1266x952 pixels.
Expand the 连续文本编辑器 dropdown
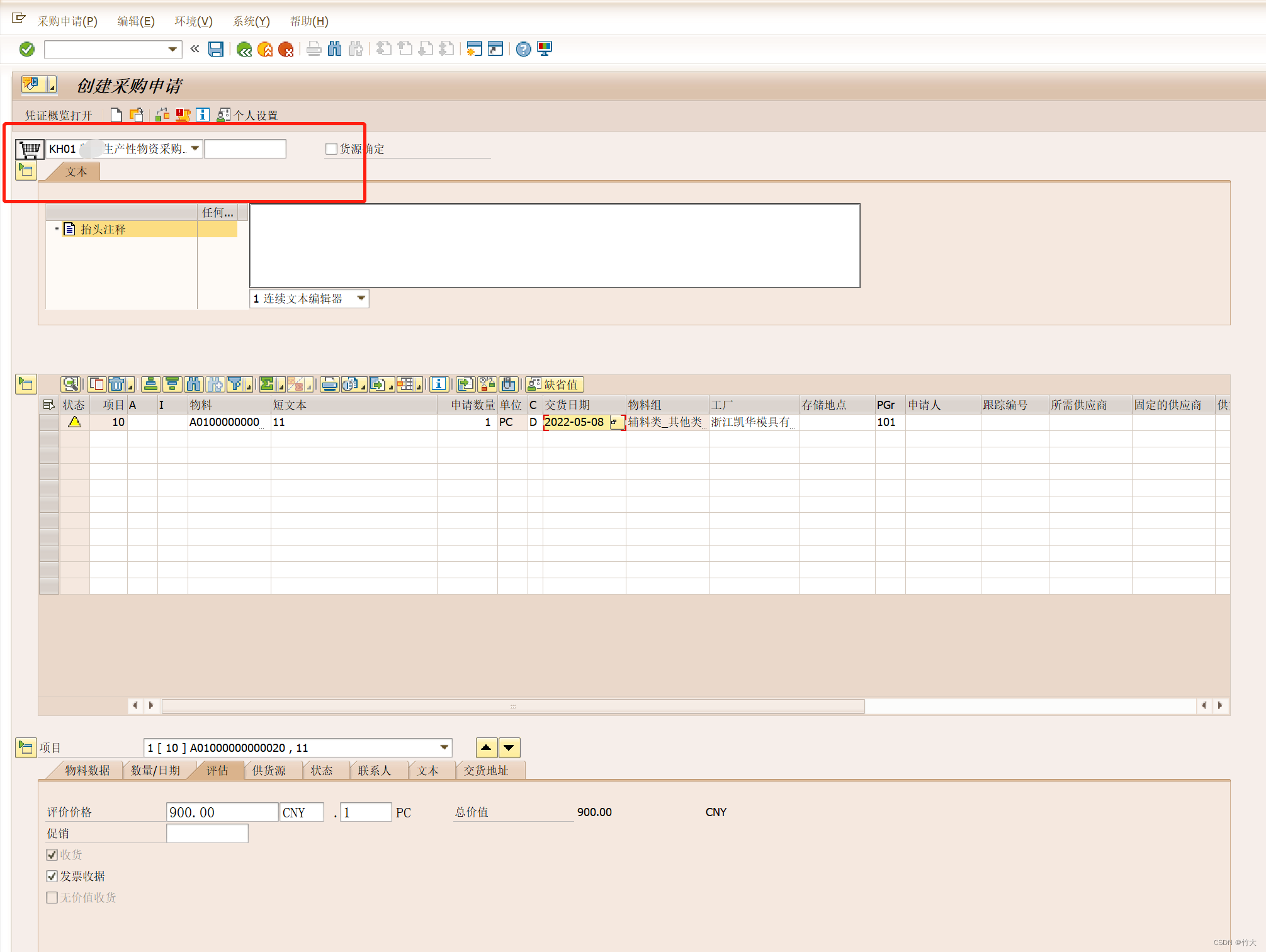click(x=361, y=298)
